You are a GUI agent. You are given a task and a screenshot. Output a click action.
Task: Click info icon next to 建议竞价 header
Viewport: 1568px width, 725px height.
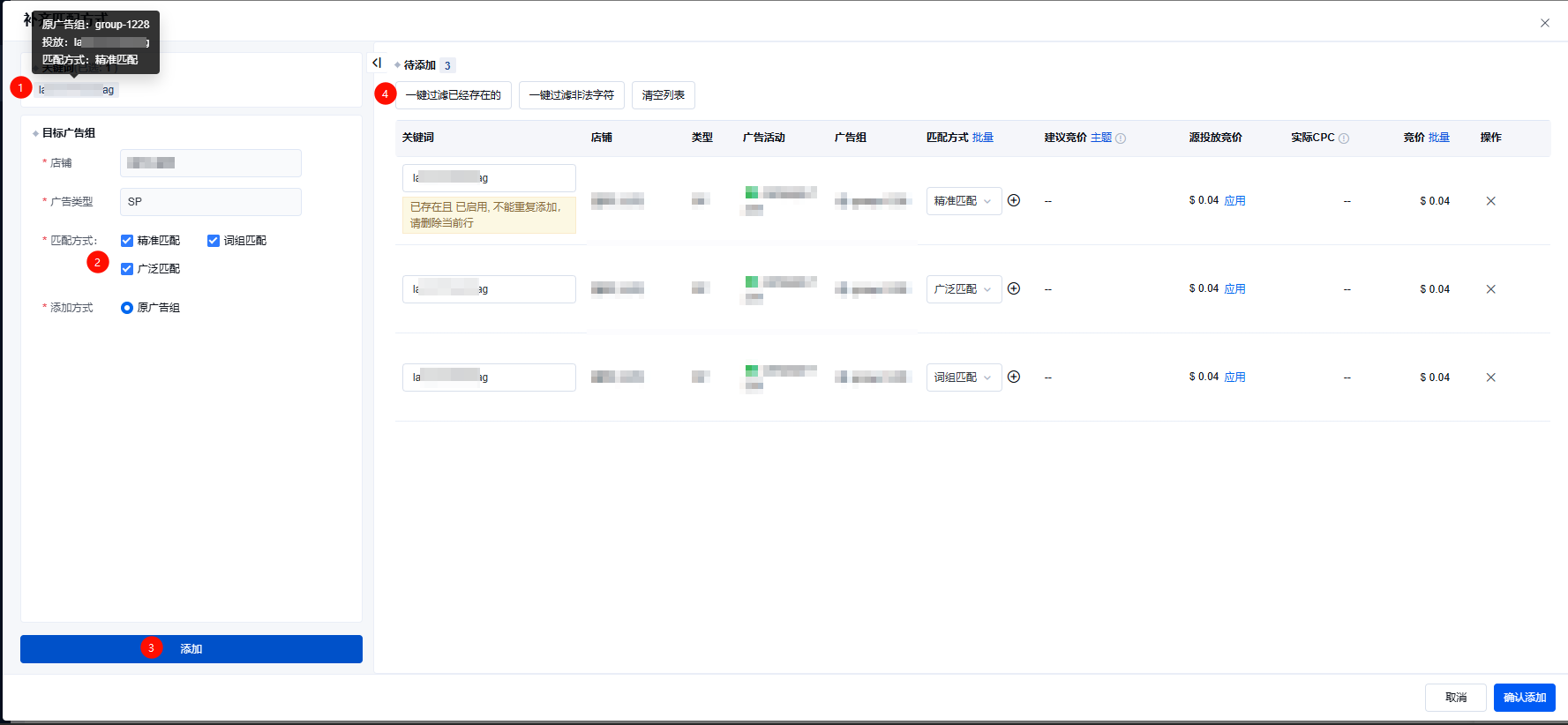click(1121, 138)
